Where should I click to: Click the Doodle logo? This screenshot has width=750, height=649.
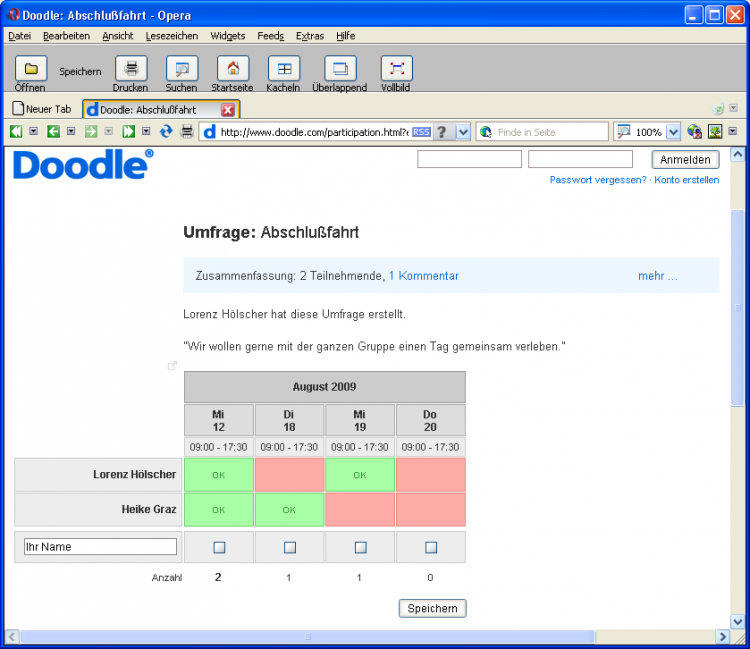pyautogui.click(x=83, y=165)
